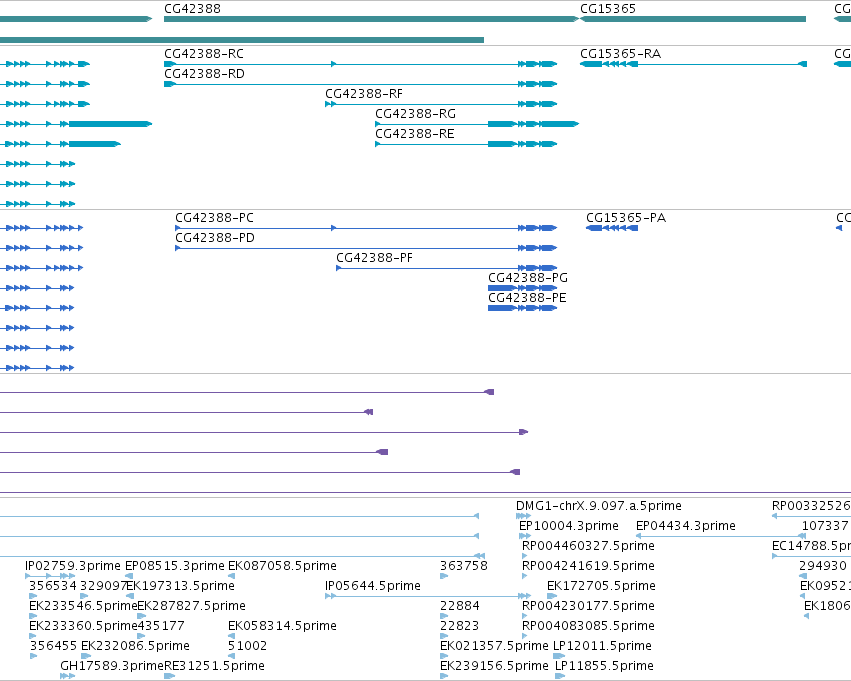Viewport: 851px width, 681px height.
Task: Click protein CG42388-PF label
Action: click(374, 258)
